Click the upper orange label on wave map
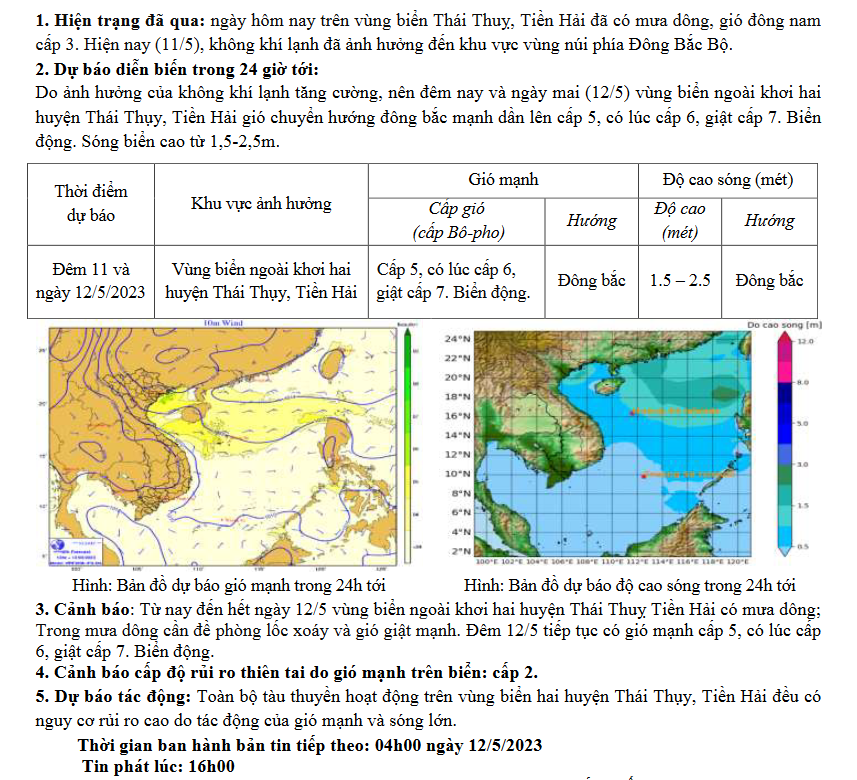This screenshot has width=857, height=780. tap(672, 411)
